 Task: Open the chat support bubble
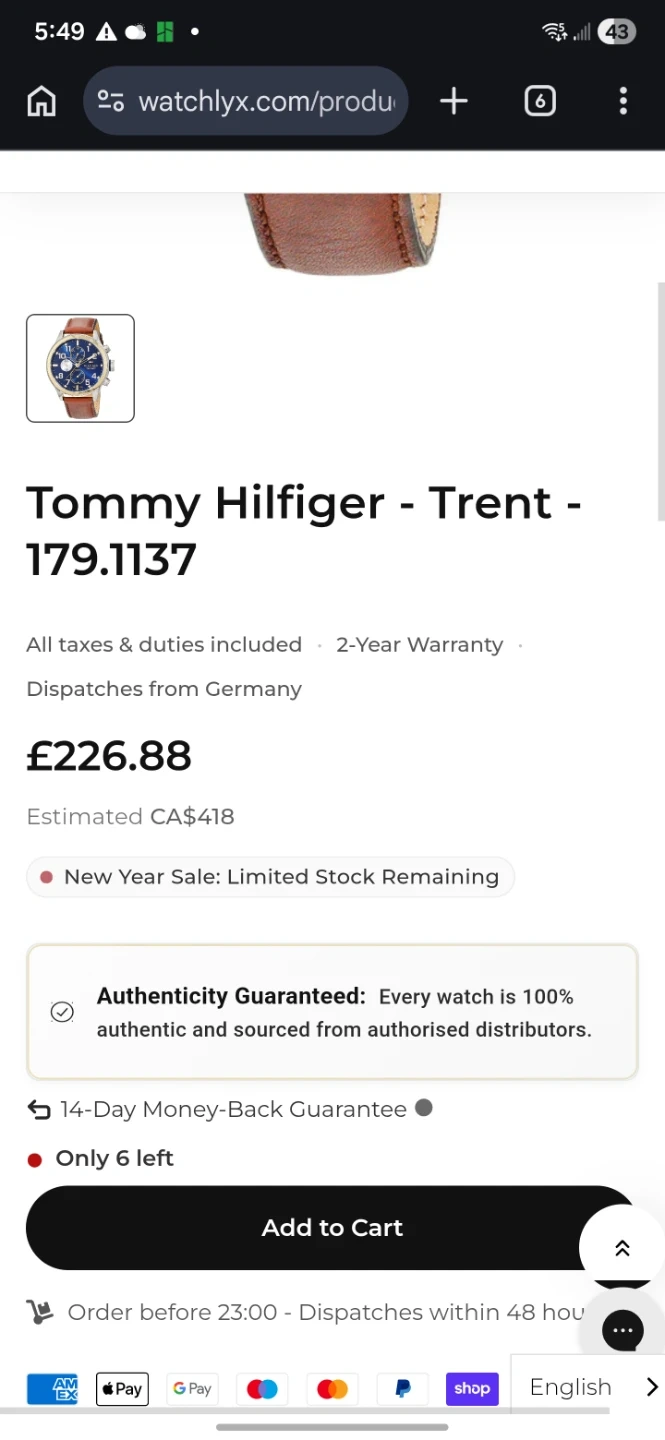623,1330
